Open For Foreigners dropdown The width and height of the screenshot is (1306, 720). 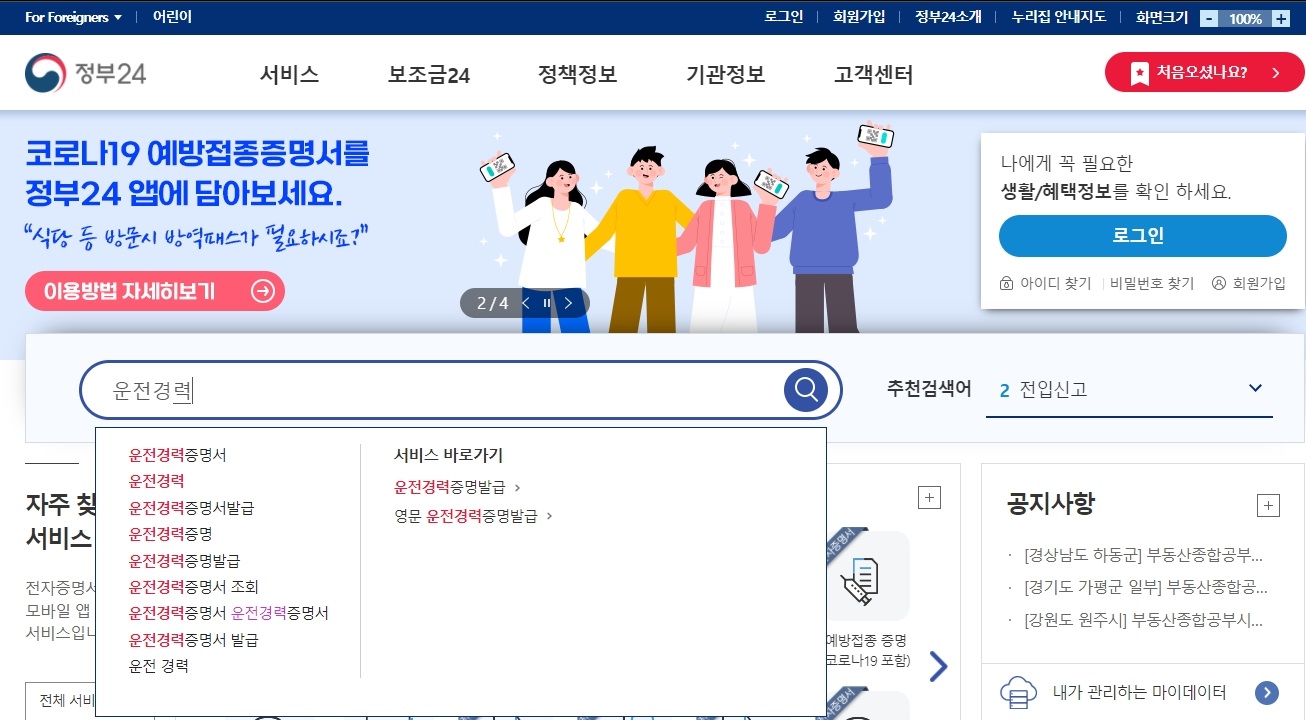click(73, 17)
